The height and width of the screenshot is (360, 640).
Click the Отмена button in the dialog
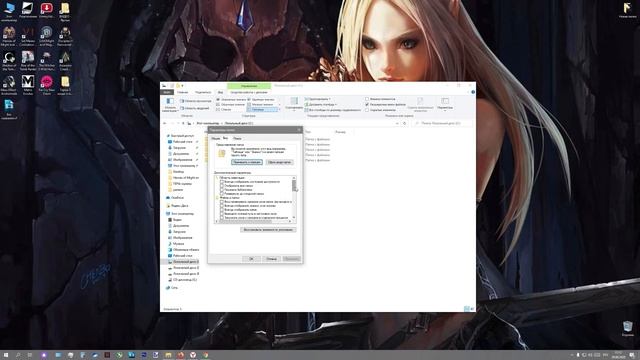[x=271, y=259]
